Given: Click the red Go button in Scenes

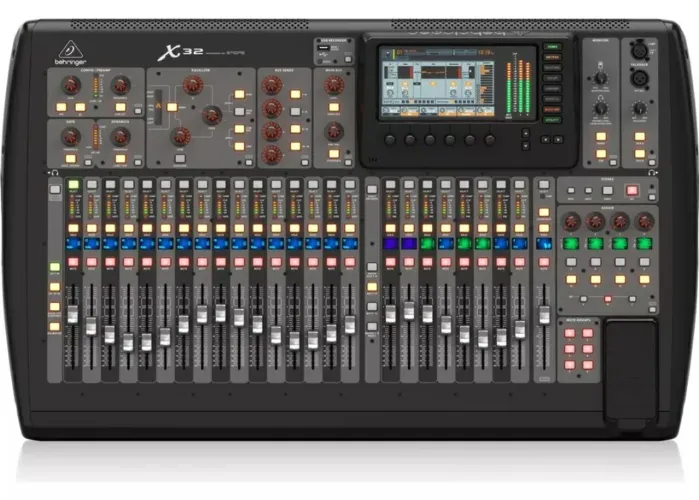Looking at the screenshot, I should [x=632, y=191].
